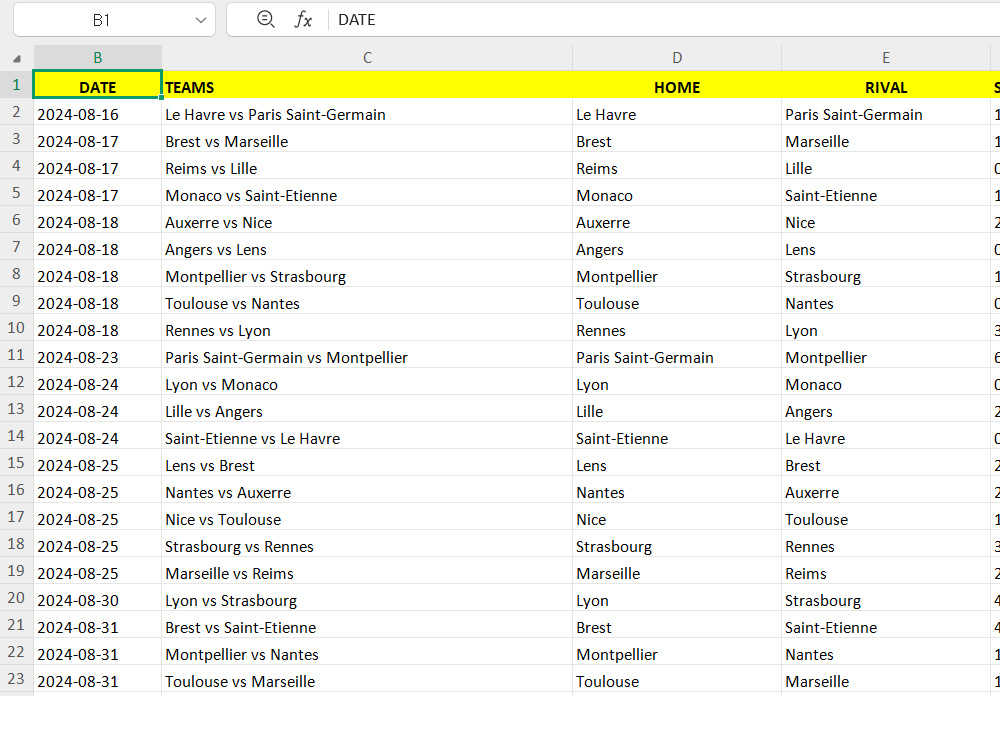Select RIVAL cell 'Toulouse' in row 17
Image resolution: width=1000 pixels, height=750 pixels.
[x=886, y=519]
